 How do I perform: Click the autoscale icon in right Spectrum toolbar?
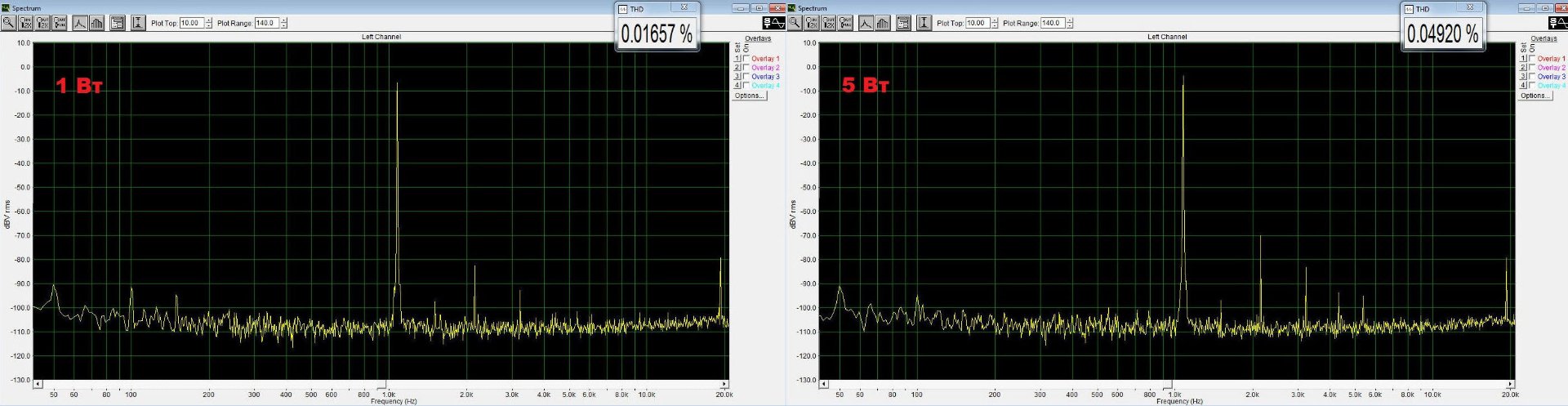[x=924, y=23]
